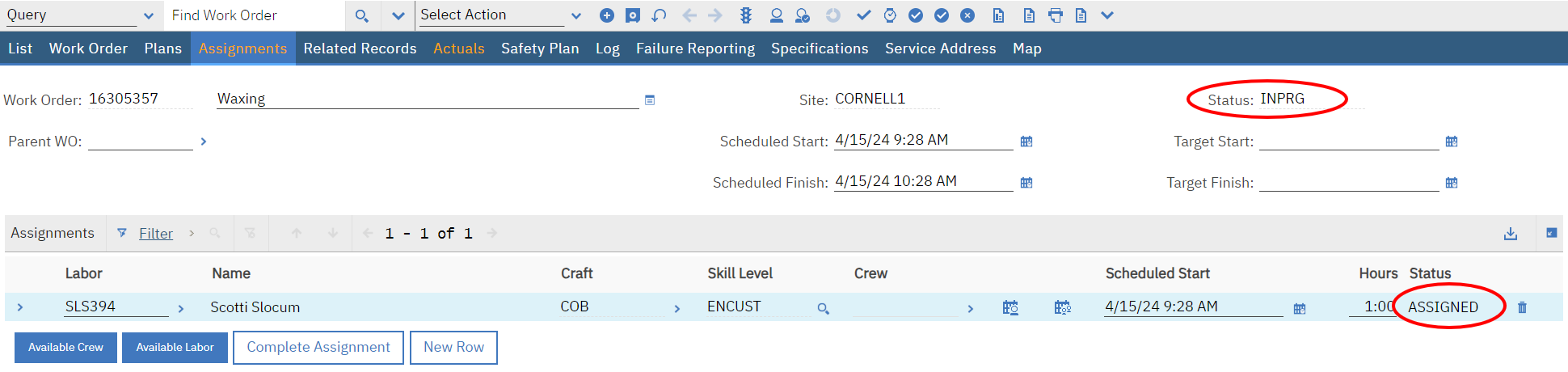This screenshot has width=1568, height=372.
Task: Expand the toolbar overflow chevron at end
Action: [x=1108, y=15]
